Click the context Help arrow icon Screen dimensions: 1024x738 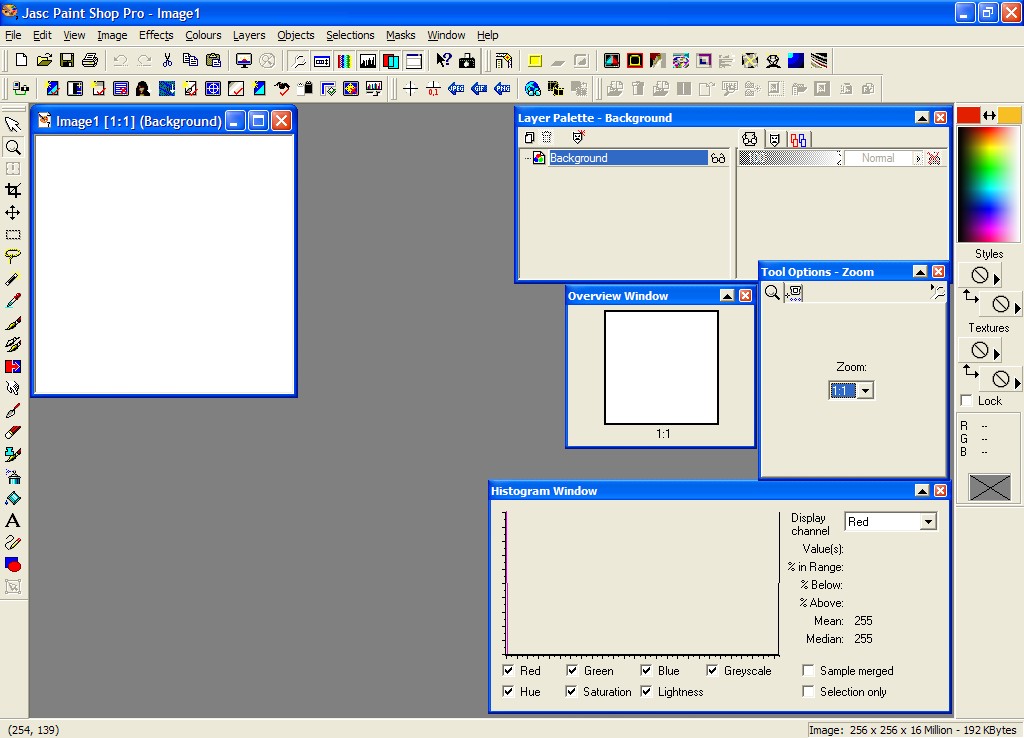443,61
